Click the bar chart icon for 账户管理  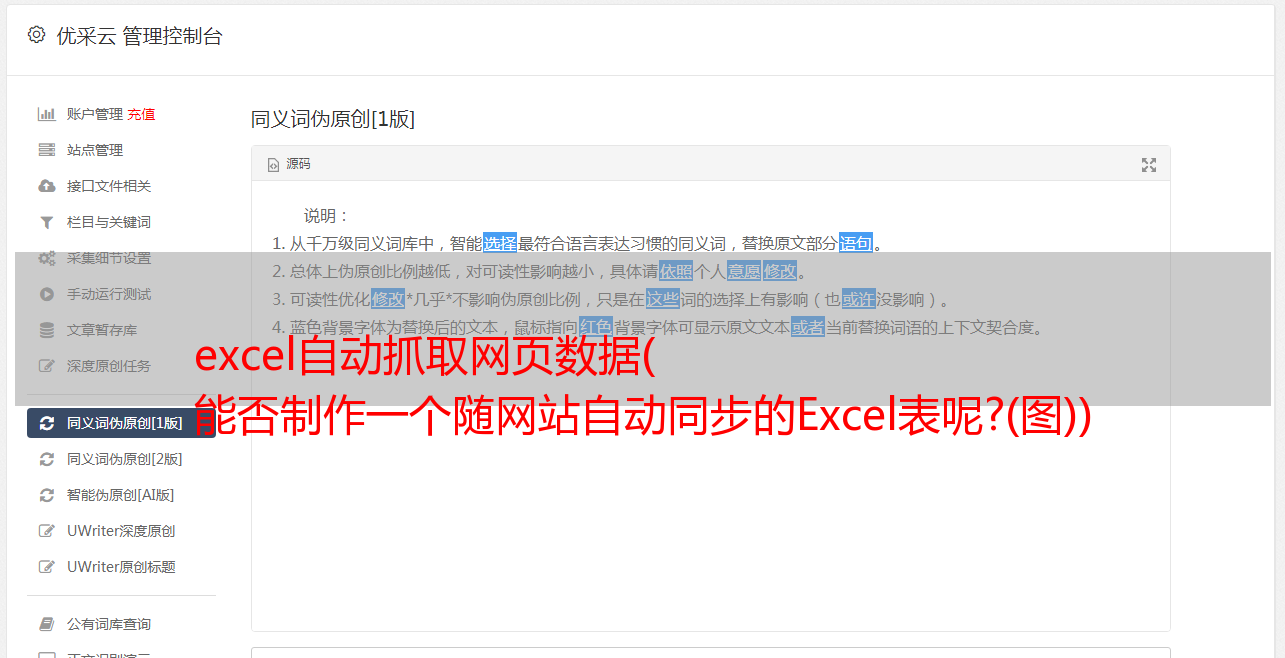pyautogui.click(x=46, y=114)
